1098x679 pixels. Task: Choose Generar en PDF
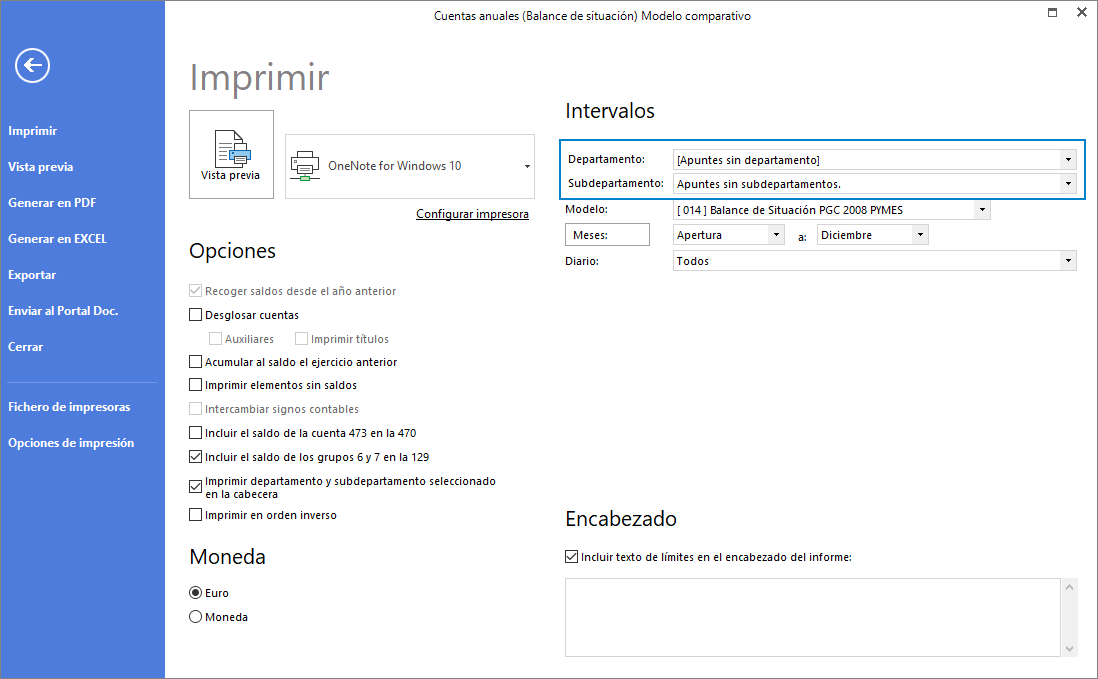click(52, 203)
